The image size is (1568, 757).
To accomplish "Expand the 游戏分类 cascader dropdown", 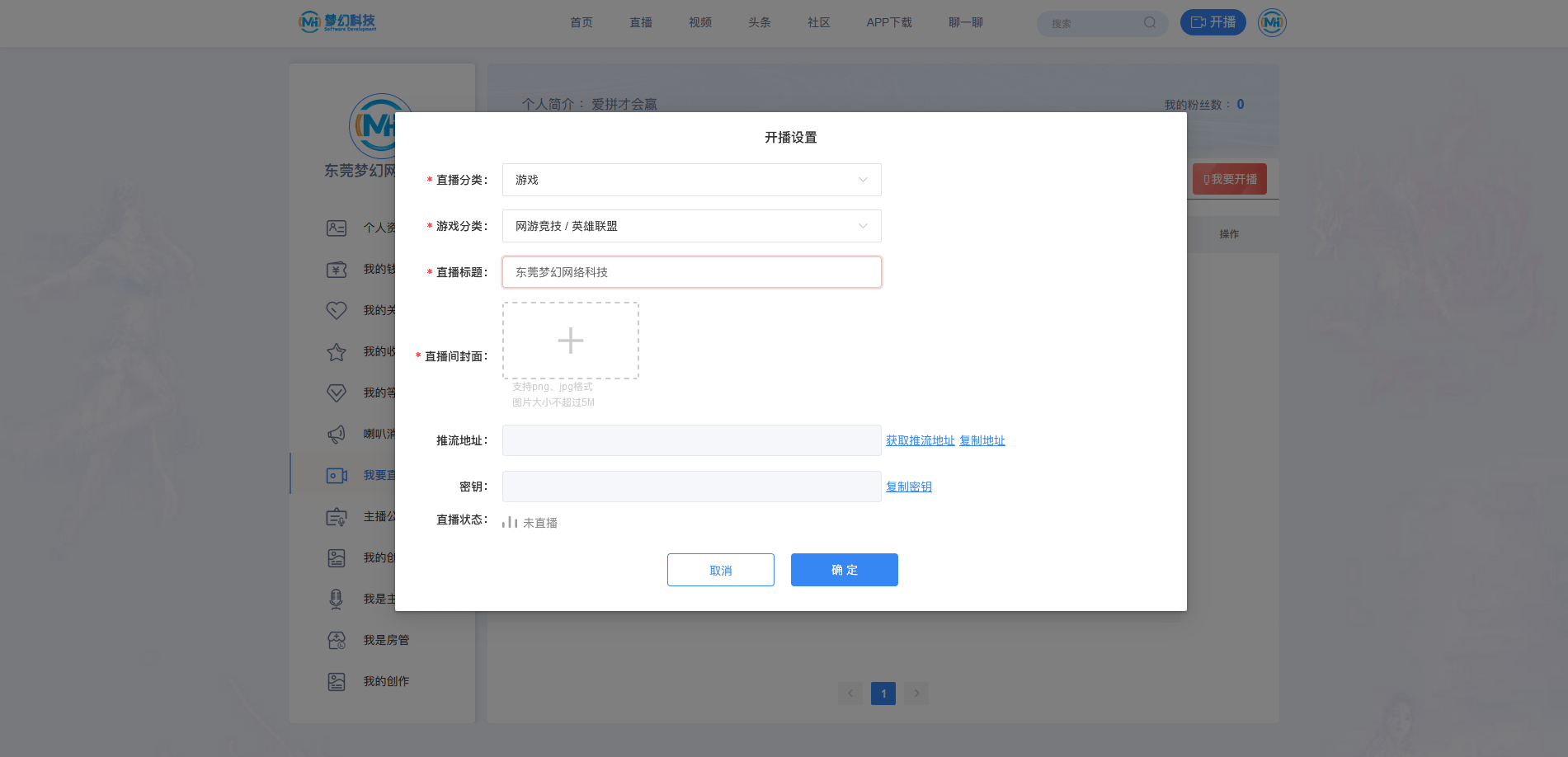I will click(691, 226).
